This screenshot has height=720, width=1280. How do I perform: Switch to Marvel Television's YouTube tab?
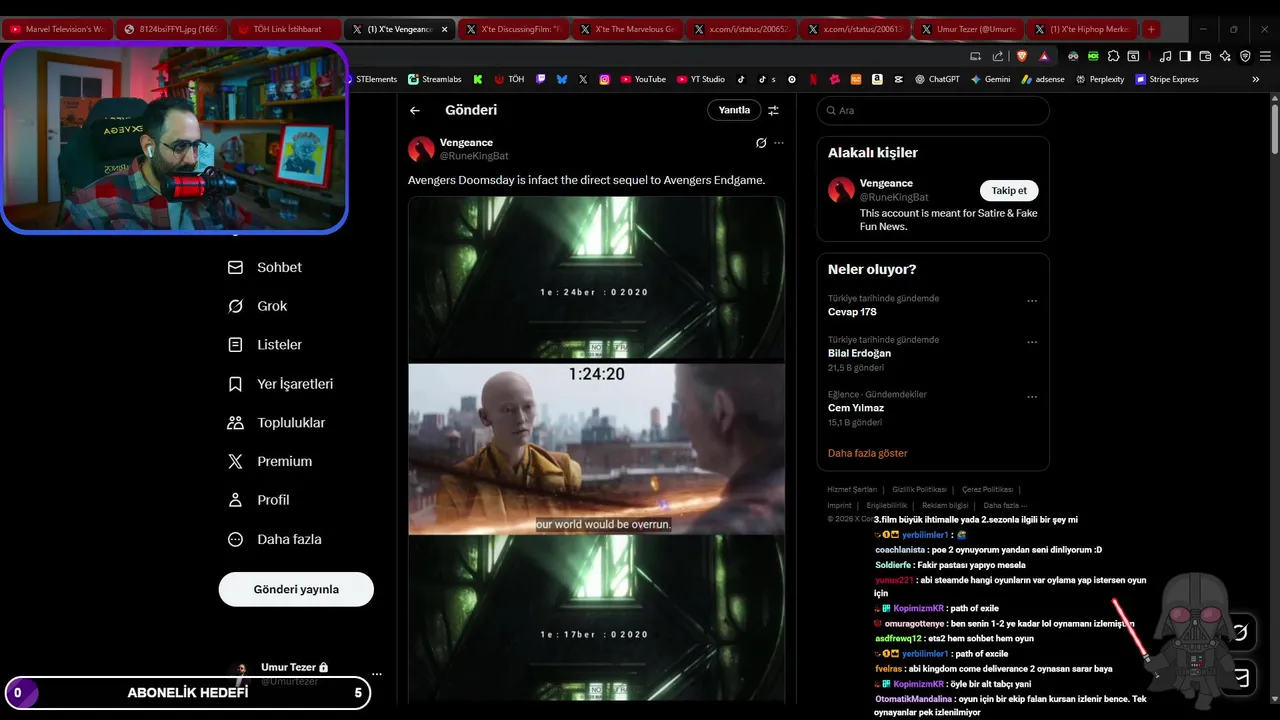coord(57,29)
